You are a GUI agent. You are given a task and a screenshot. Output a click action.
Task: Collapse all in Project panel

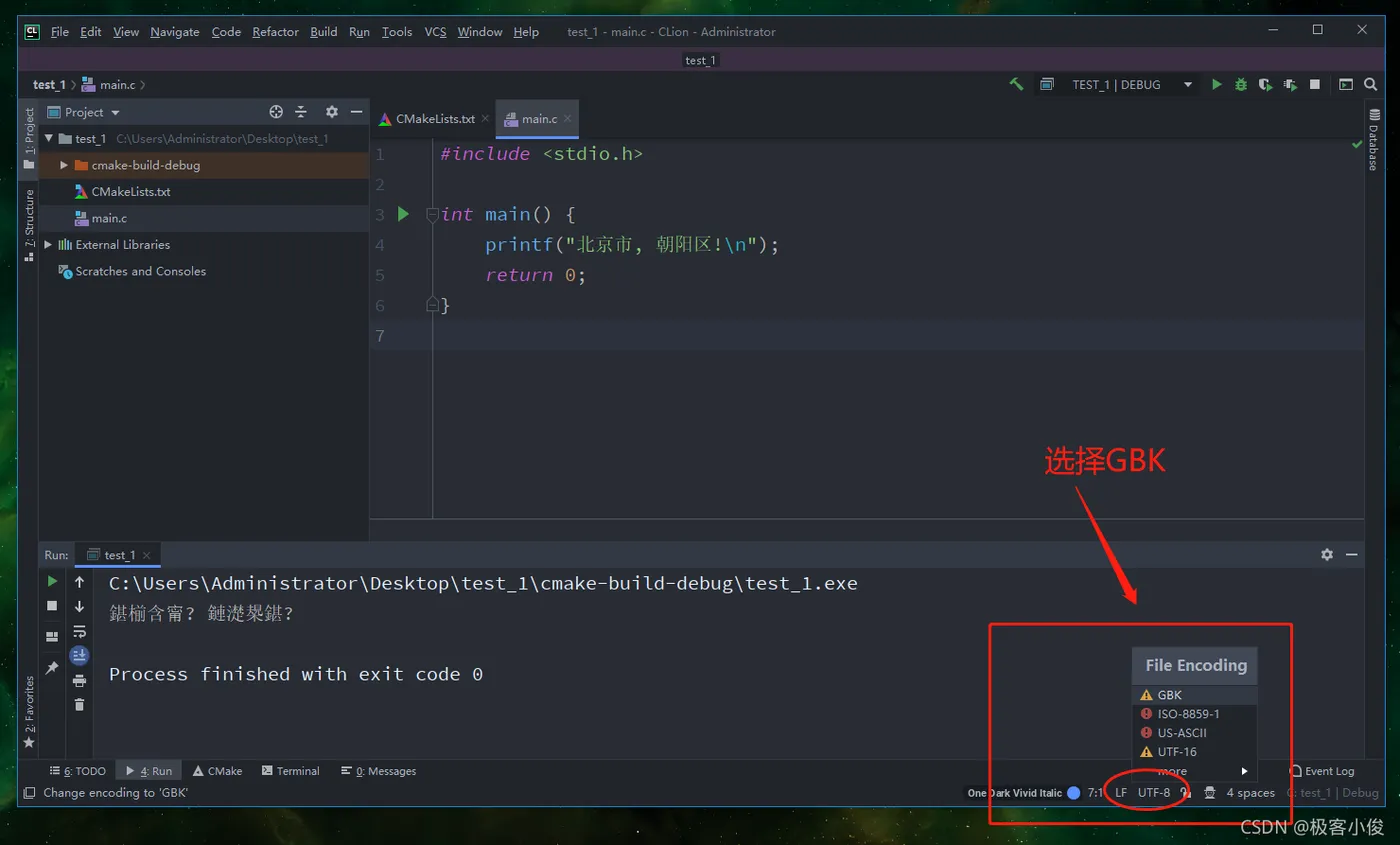click(301, 112)
